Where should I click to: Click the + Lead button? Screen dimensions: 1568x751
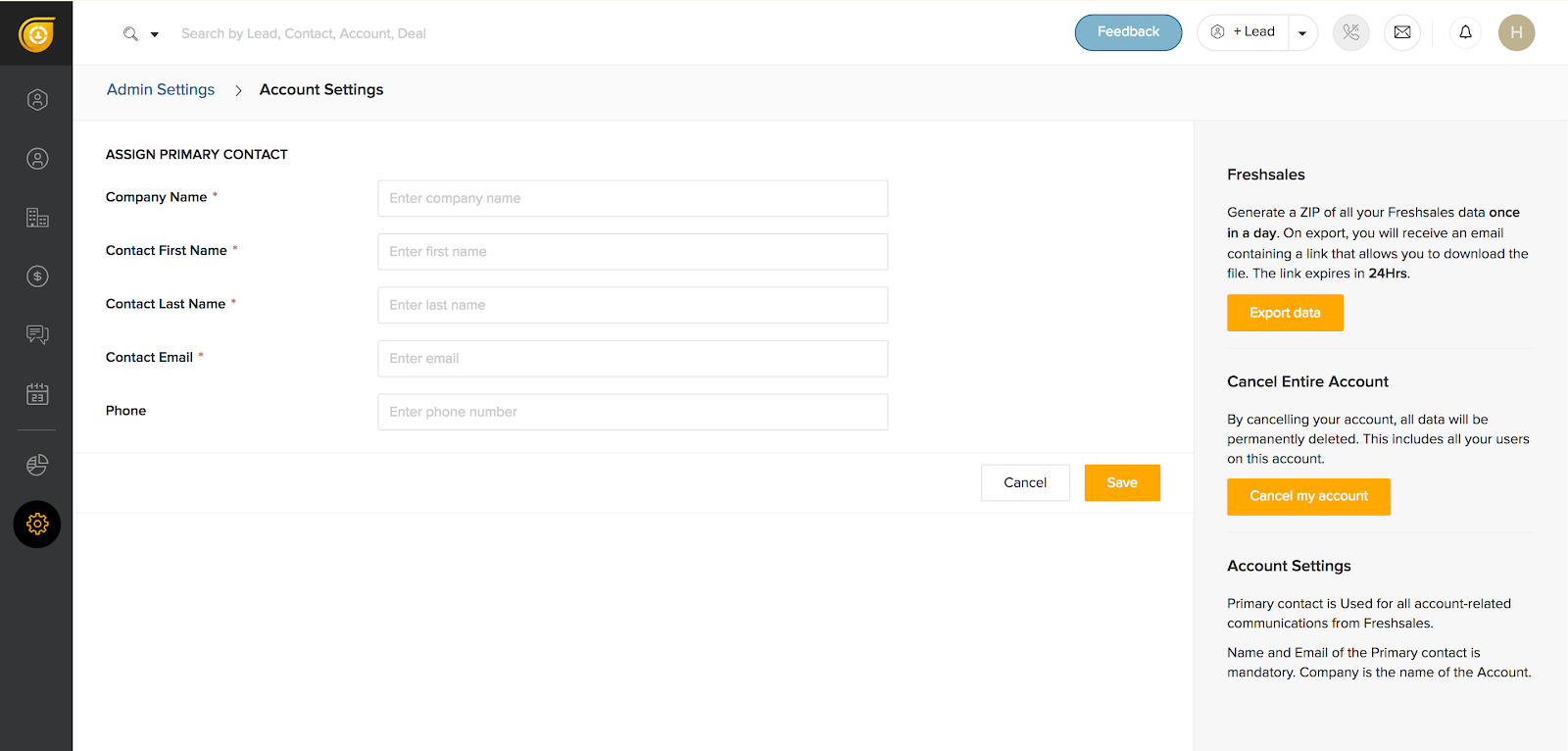coord(1244,32)
